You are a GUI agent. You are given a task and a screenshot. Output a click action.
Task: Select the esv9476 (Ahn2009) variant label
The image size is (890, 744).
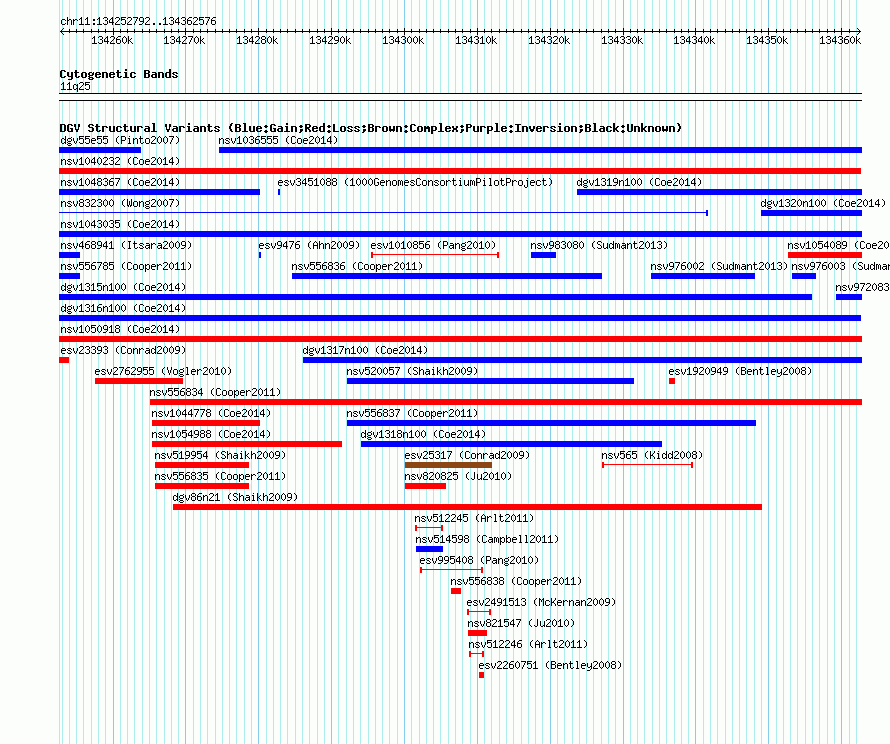pos(309,245)
